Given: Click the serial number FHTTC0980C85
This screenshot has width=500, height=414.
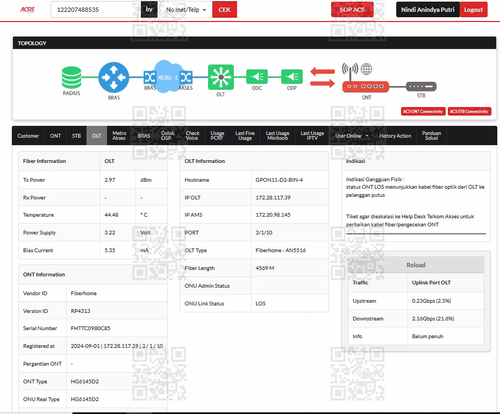Looking at the screenshot, I should 90,328.
